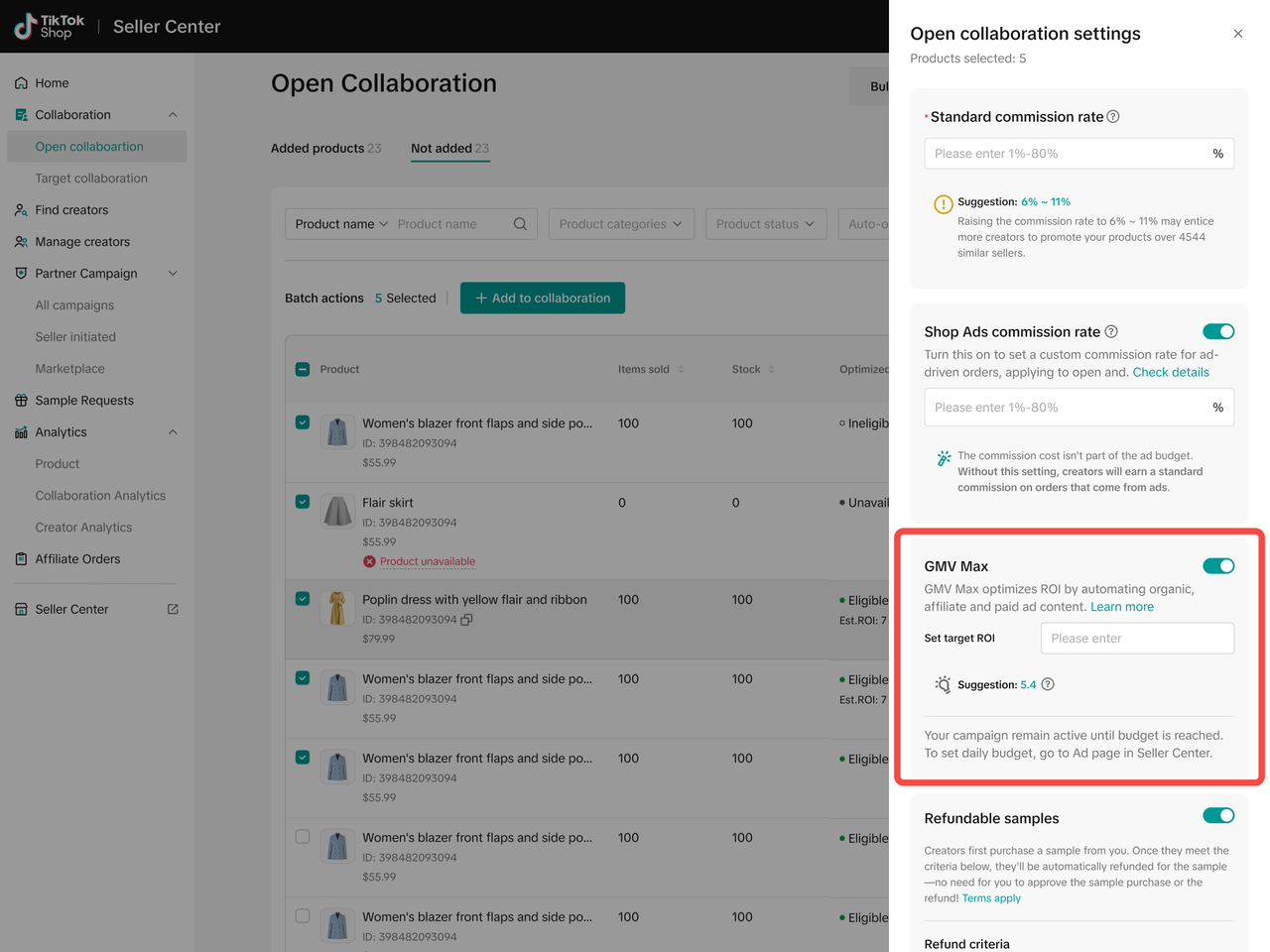
Task: Open the Product categories dropdown
Action: click(620, 224)
